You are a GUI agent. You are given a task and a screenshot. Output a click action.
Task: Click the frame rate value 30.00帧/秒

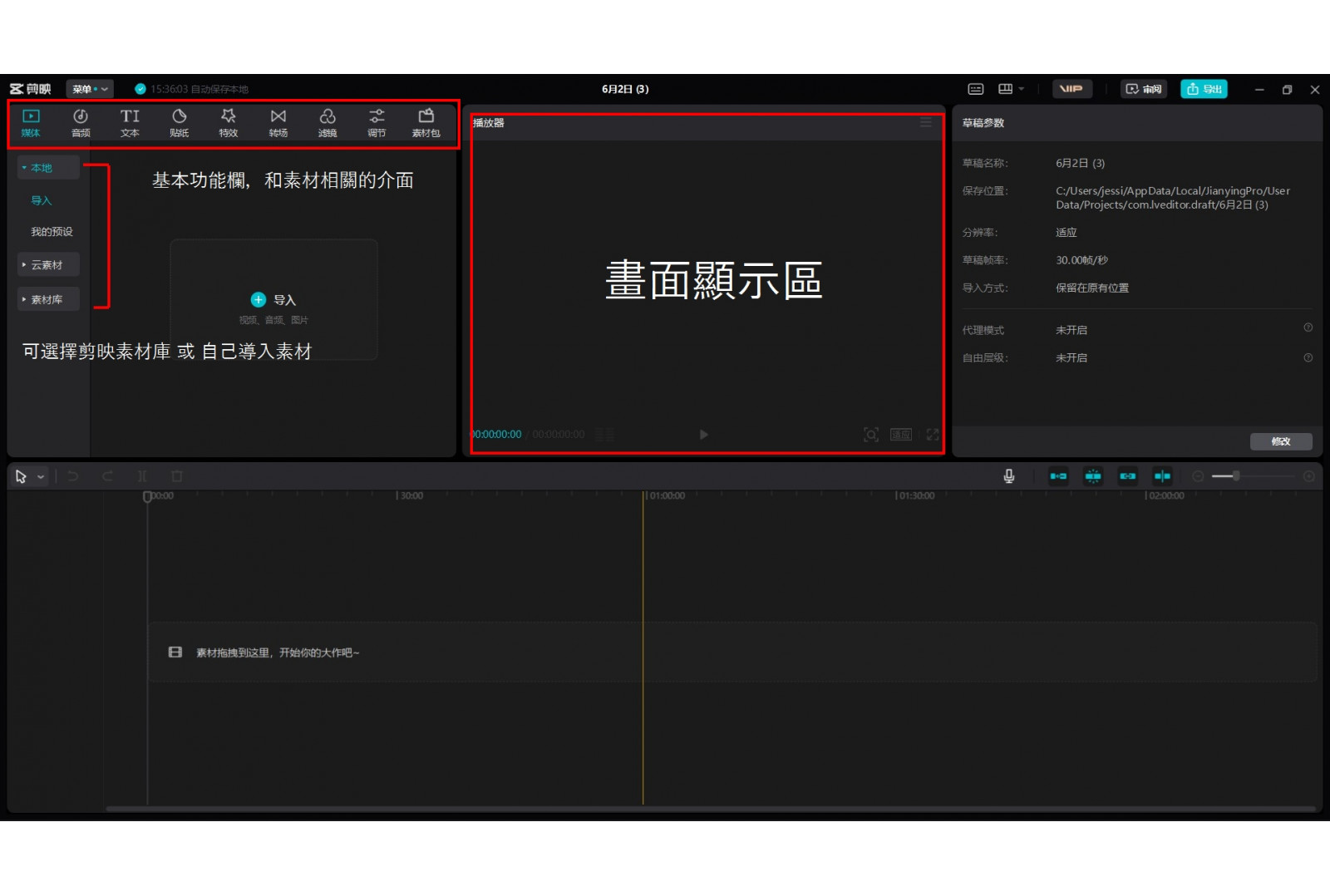(x=1081, y=260)
